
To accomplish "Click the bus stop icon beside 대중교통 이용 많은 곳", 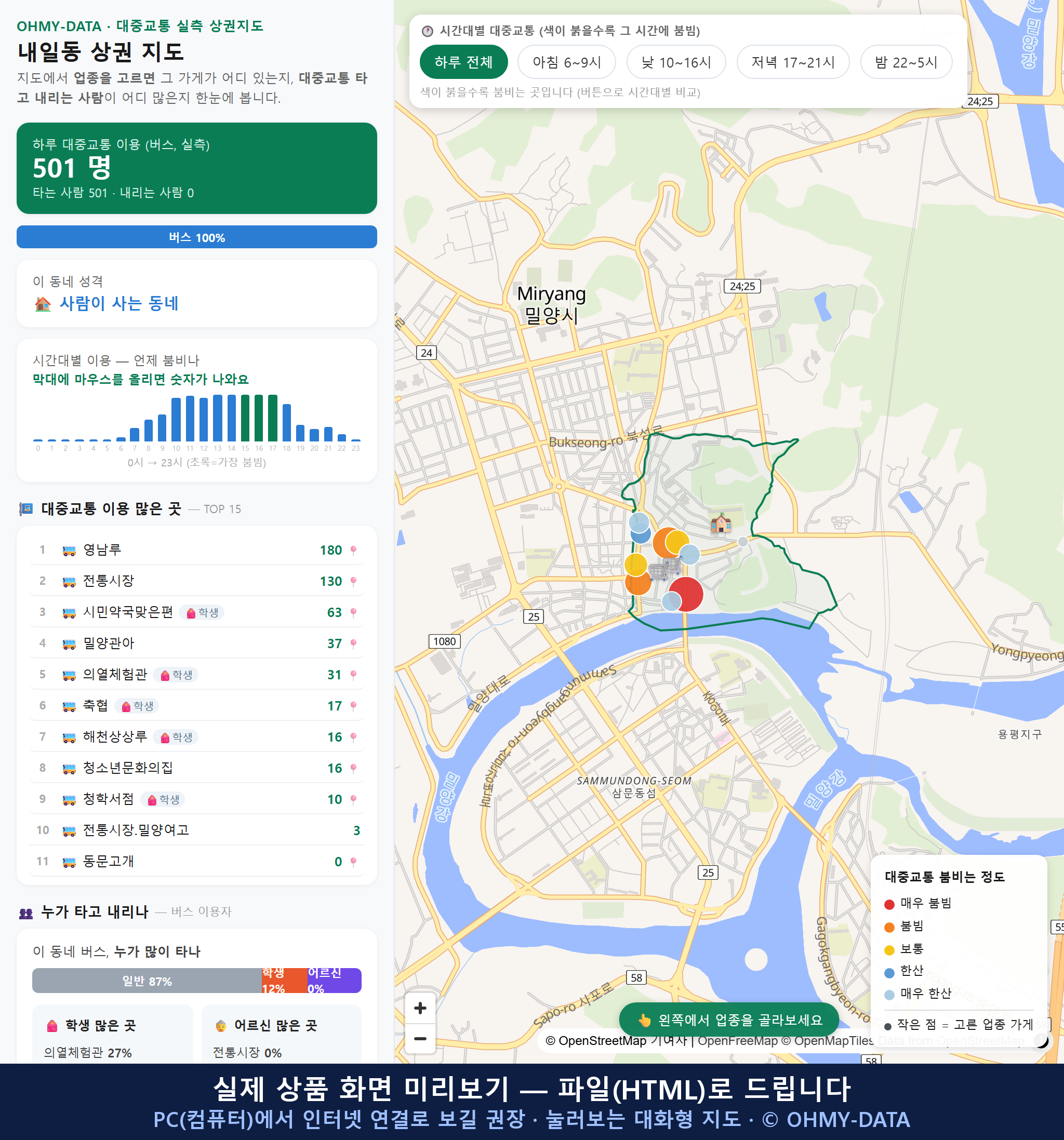I will click(26, 508).
